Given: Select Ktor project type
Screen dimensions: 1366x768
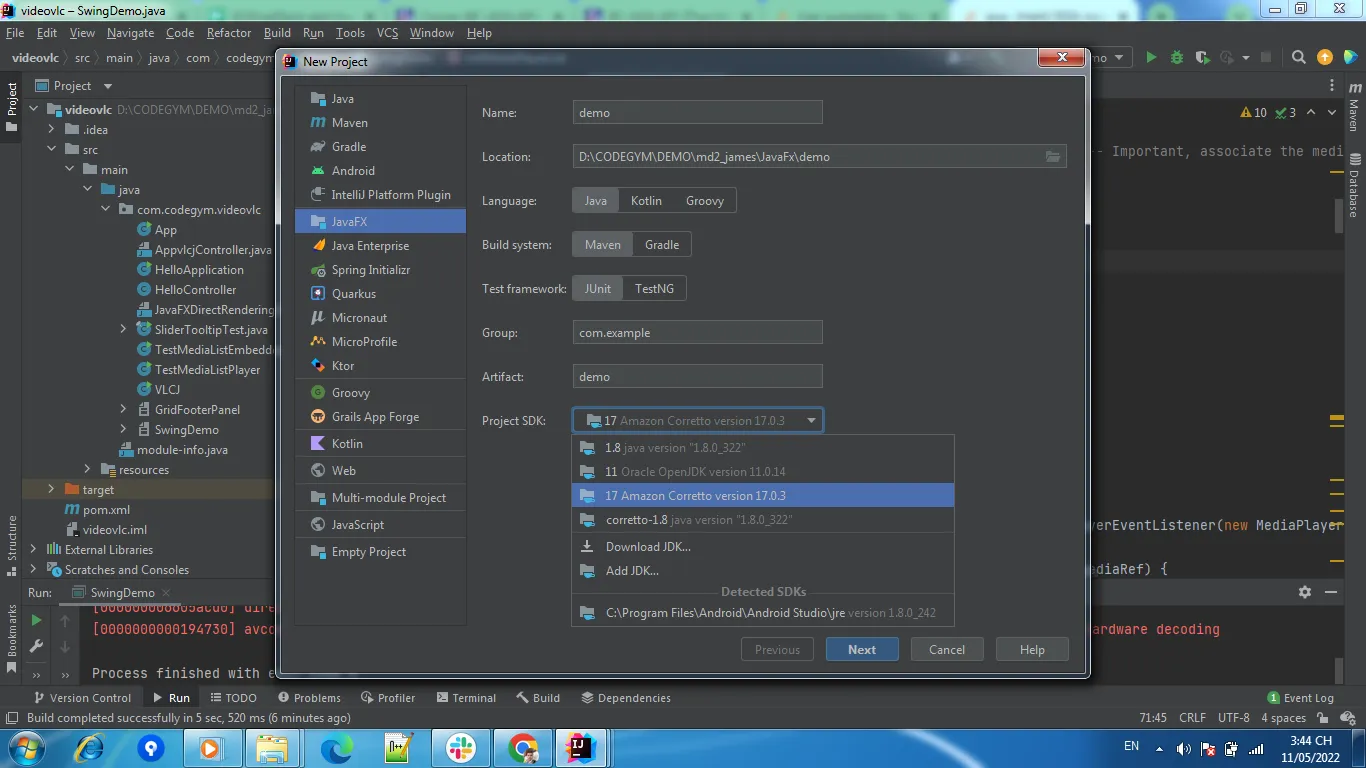Looking at the screenshot, I should pyautogui.click(x=380, y=366).
